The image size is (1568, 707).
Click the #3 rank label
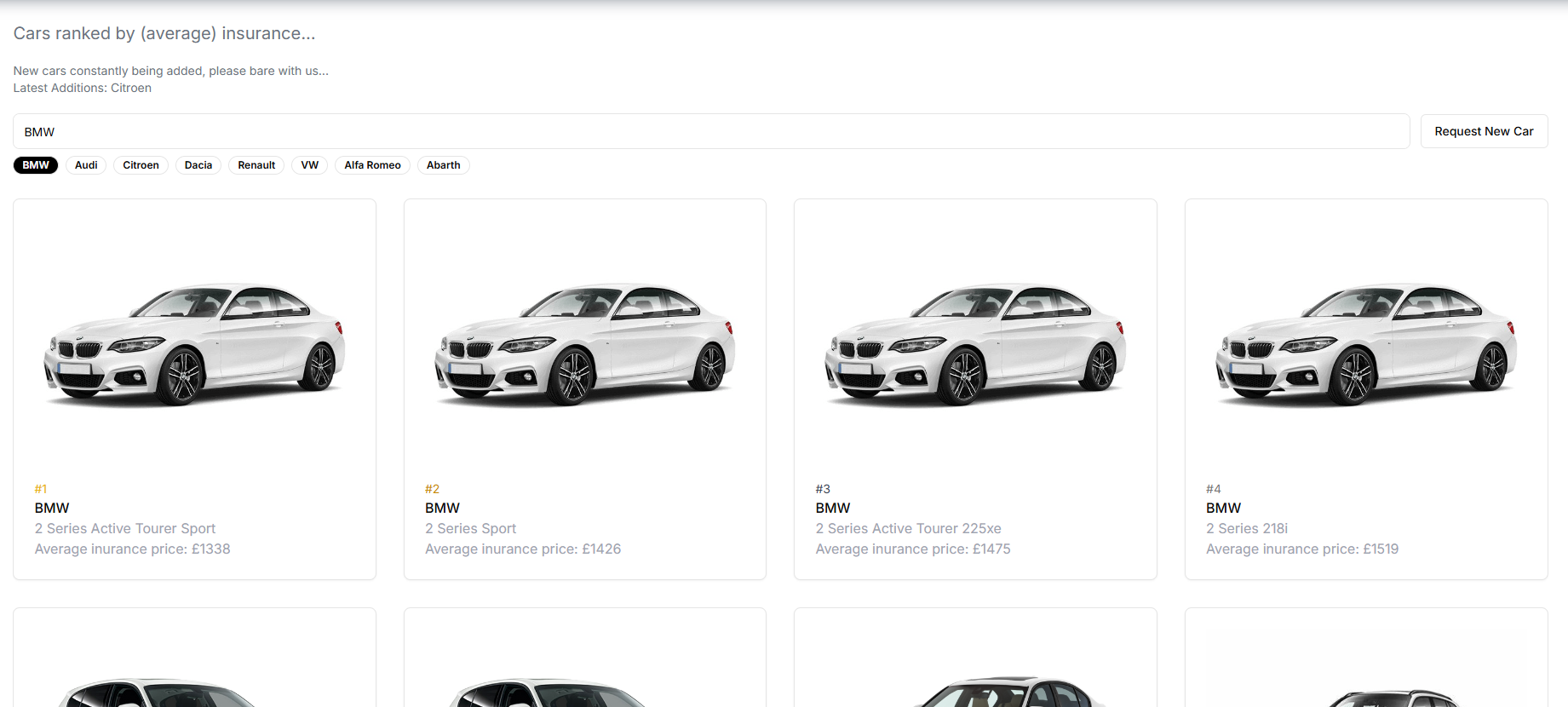point(823,489)
